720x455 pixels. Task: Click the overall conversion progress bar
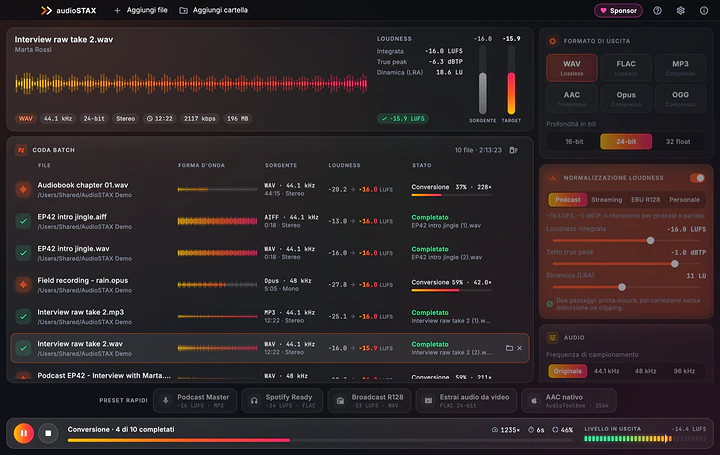(320, 440)
